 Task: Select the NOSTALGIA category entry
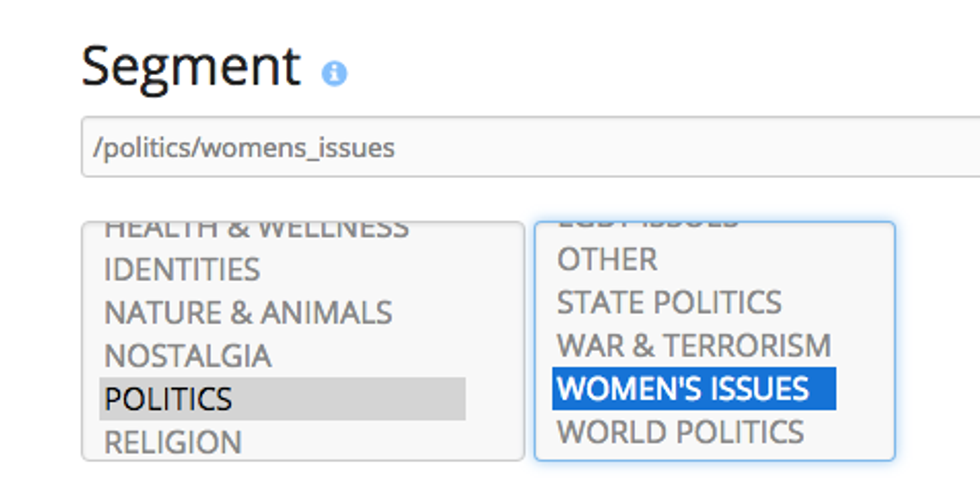tap(188, 356)
